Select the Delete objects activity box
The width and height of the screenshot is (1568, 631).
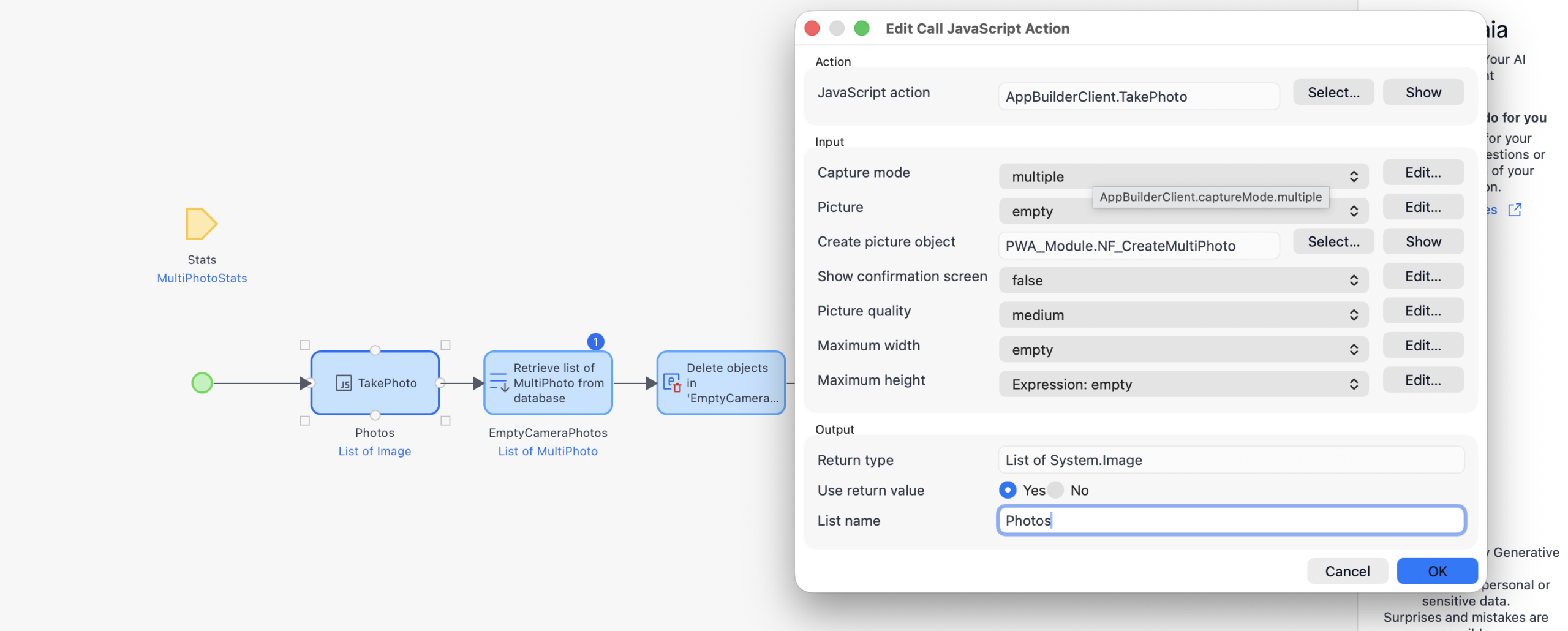(721, 383)
